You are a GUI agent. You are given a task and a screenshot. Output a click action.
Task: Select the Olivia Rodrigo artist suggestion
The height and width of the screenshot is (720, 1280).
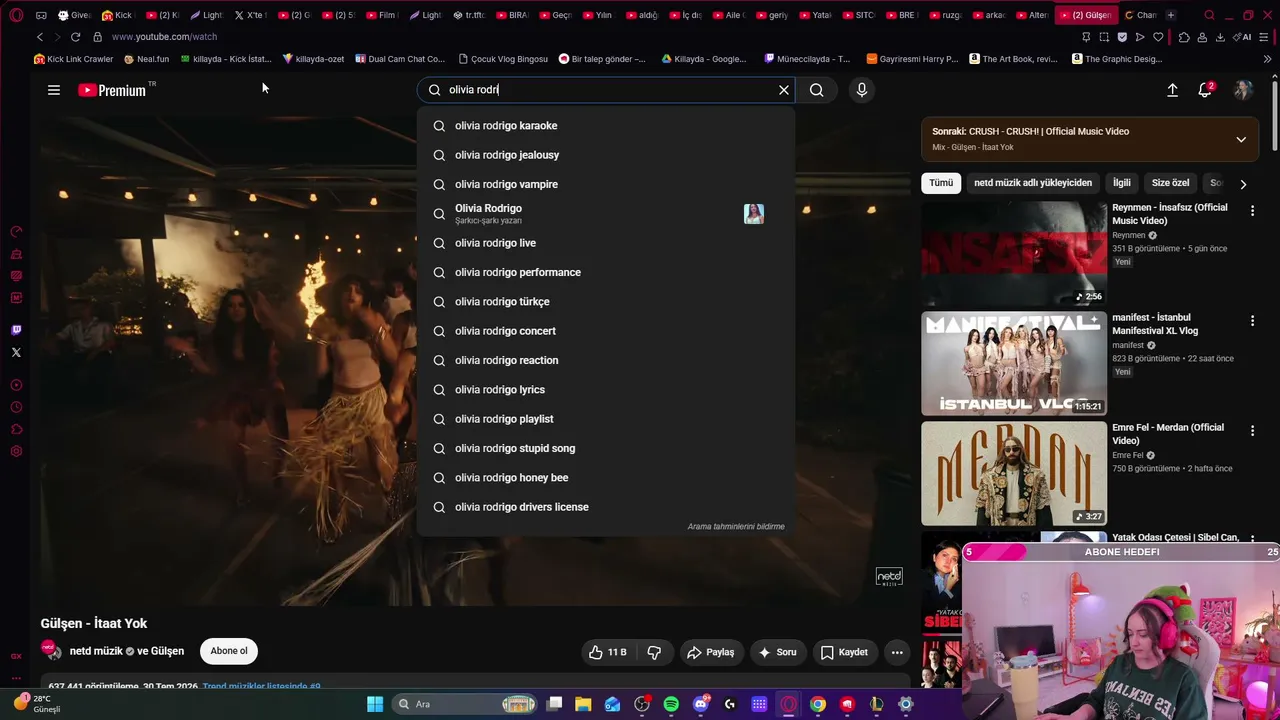[x=606, y=214]
